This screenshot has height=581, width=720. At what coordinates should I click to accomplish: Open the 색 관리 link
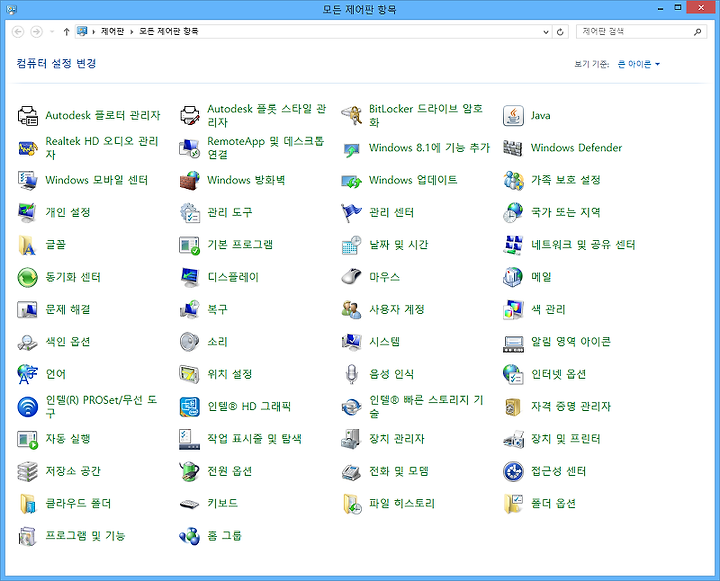click(548, 309)
